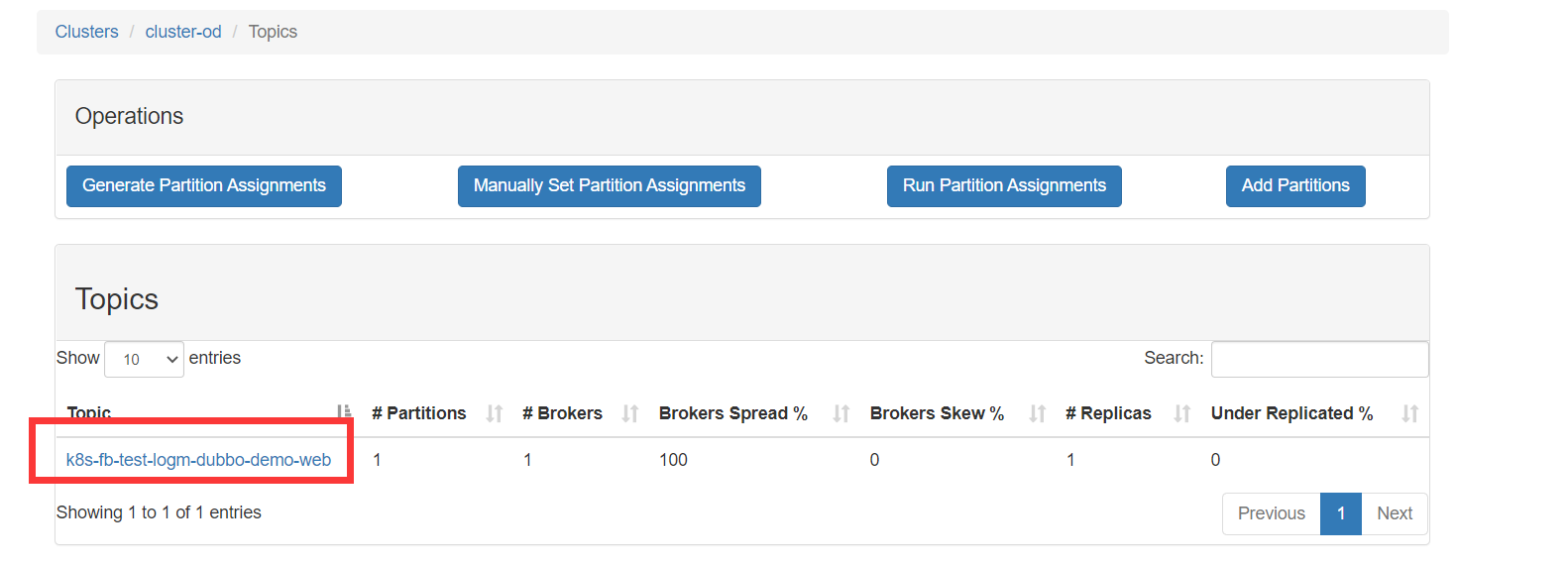This screenshot has height=565, width=1568.
Task: Open topic k8s-fb-test-logm-dubbo-demo-web
Action: click(x=198, y=460)
